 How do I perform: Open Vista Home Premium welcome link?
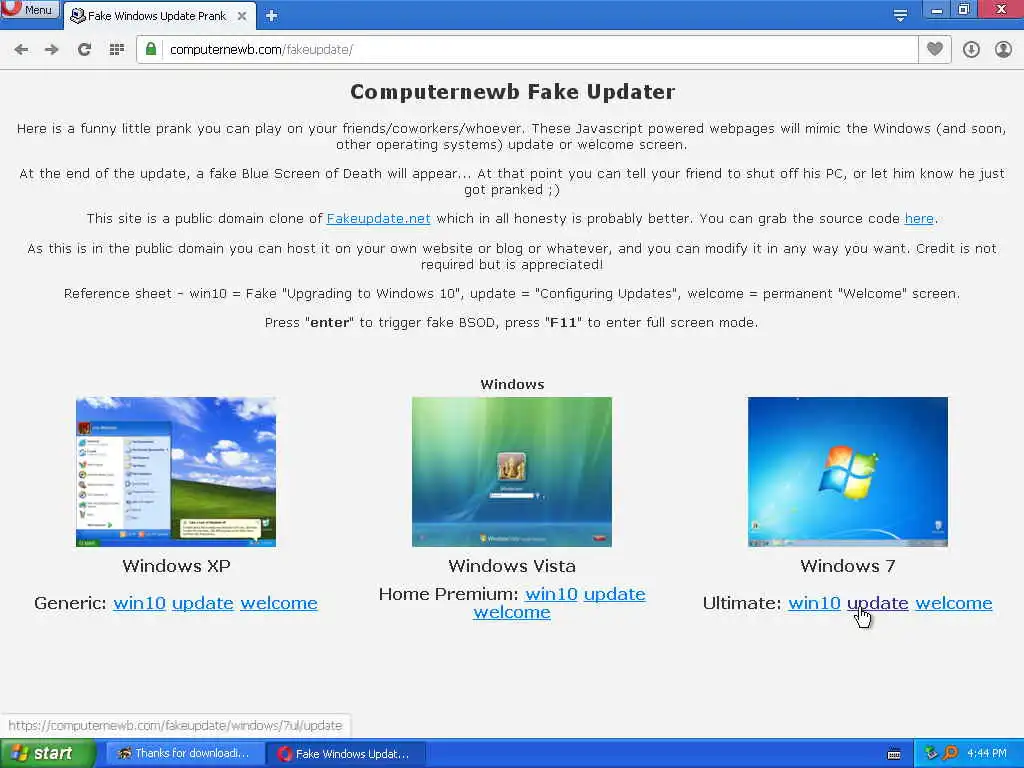[x=512, y=612]
